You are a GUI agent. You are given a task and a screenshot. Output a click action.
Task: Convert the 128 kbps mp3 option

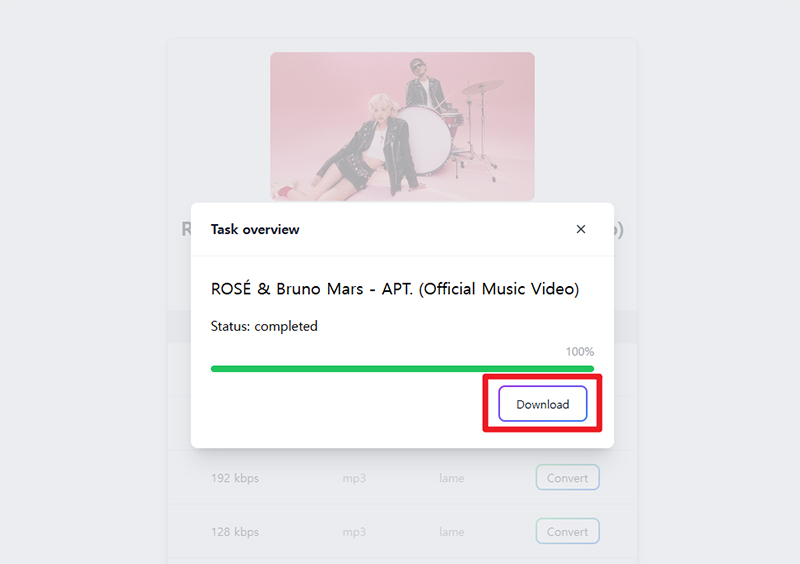pos(567,531)
